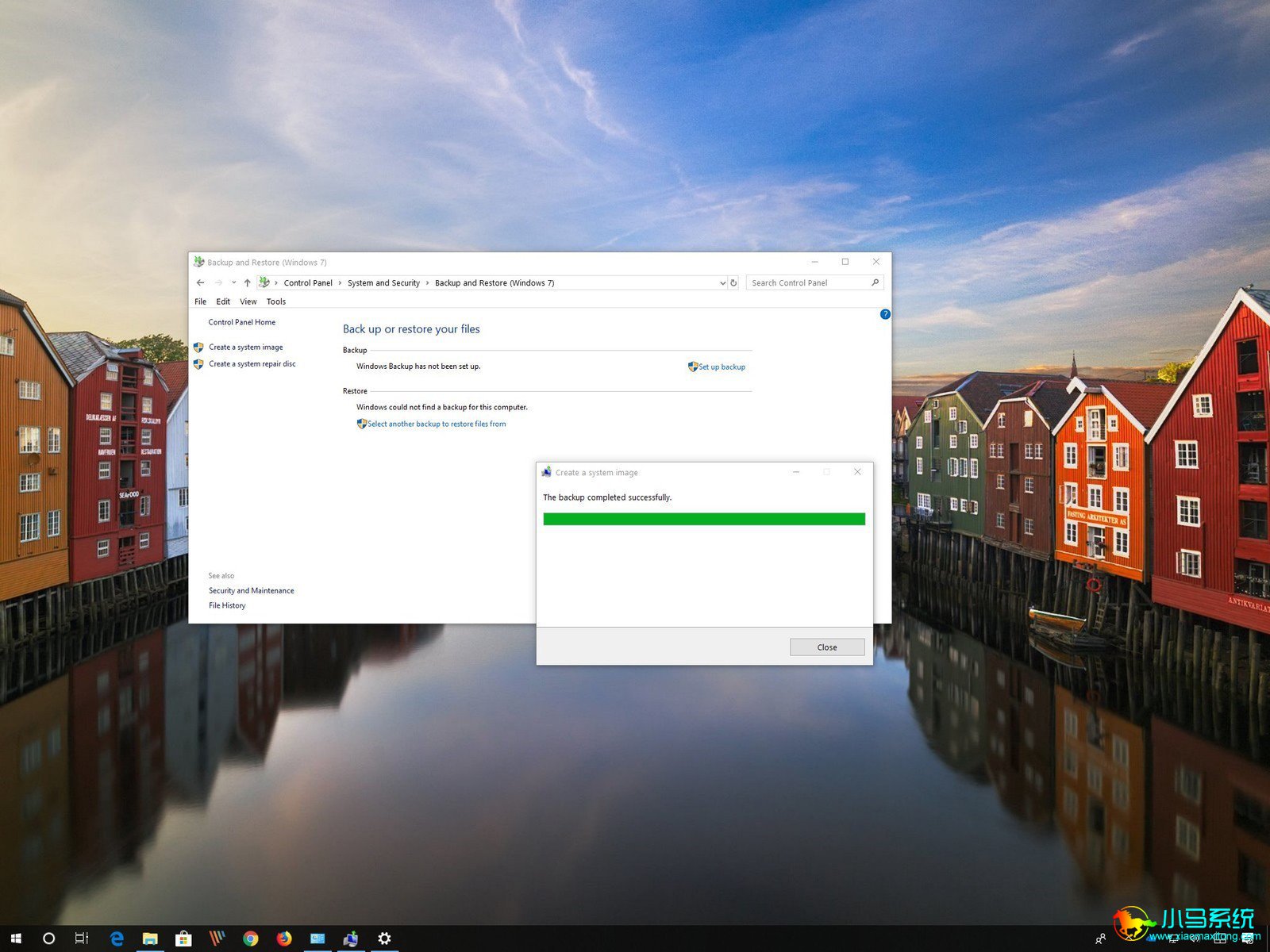Open the Edit menu
This screenshot has width=1270, height=952.
tap(223, 301)
